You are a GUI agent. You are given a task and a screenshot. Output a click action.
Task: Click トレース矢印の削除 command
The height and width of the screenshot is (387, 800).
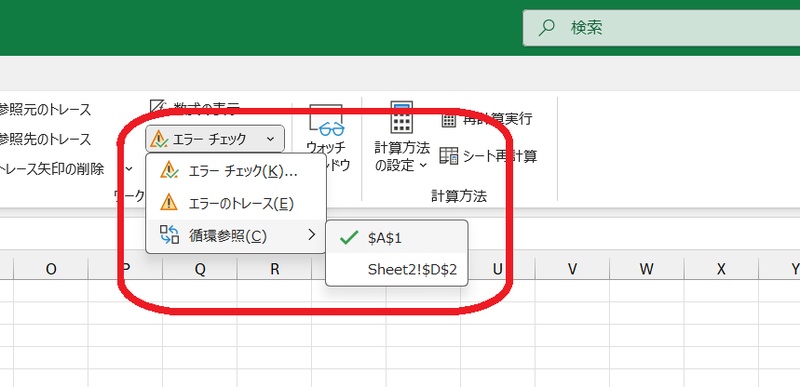click(x=52, y=169)
